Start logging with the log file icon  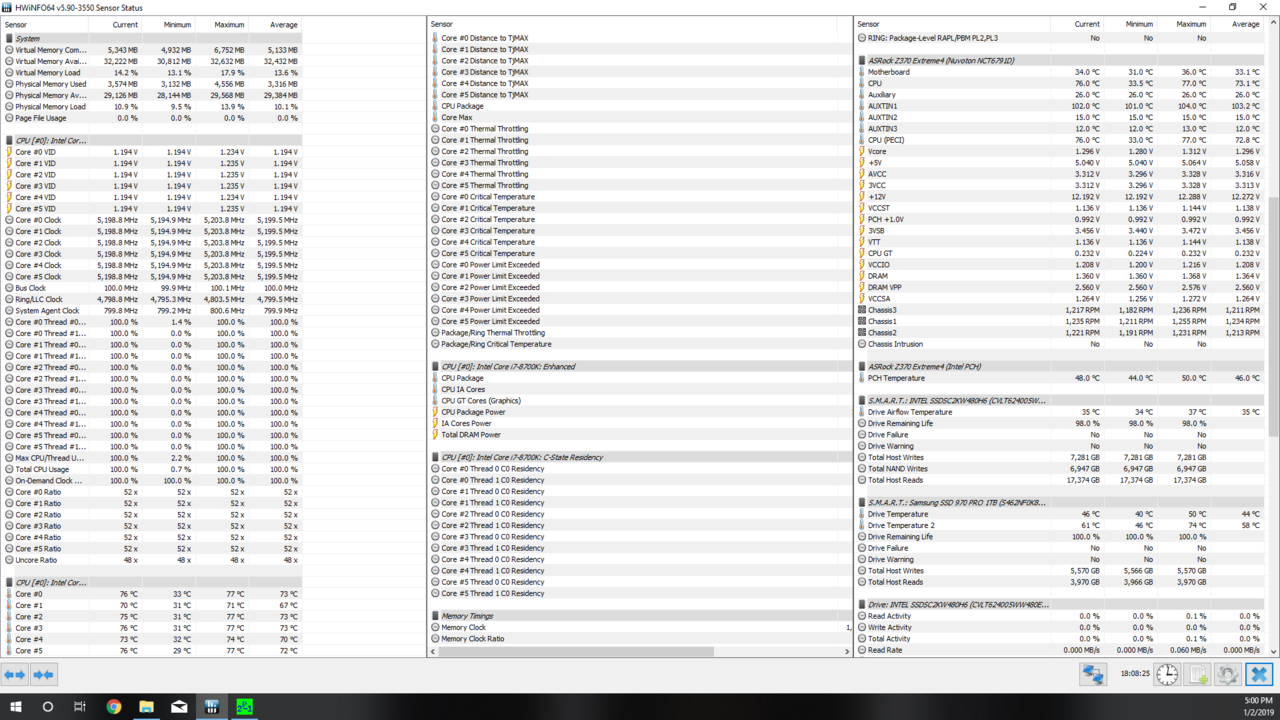1198,675
